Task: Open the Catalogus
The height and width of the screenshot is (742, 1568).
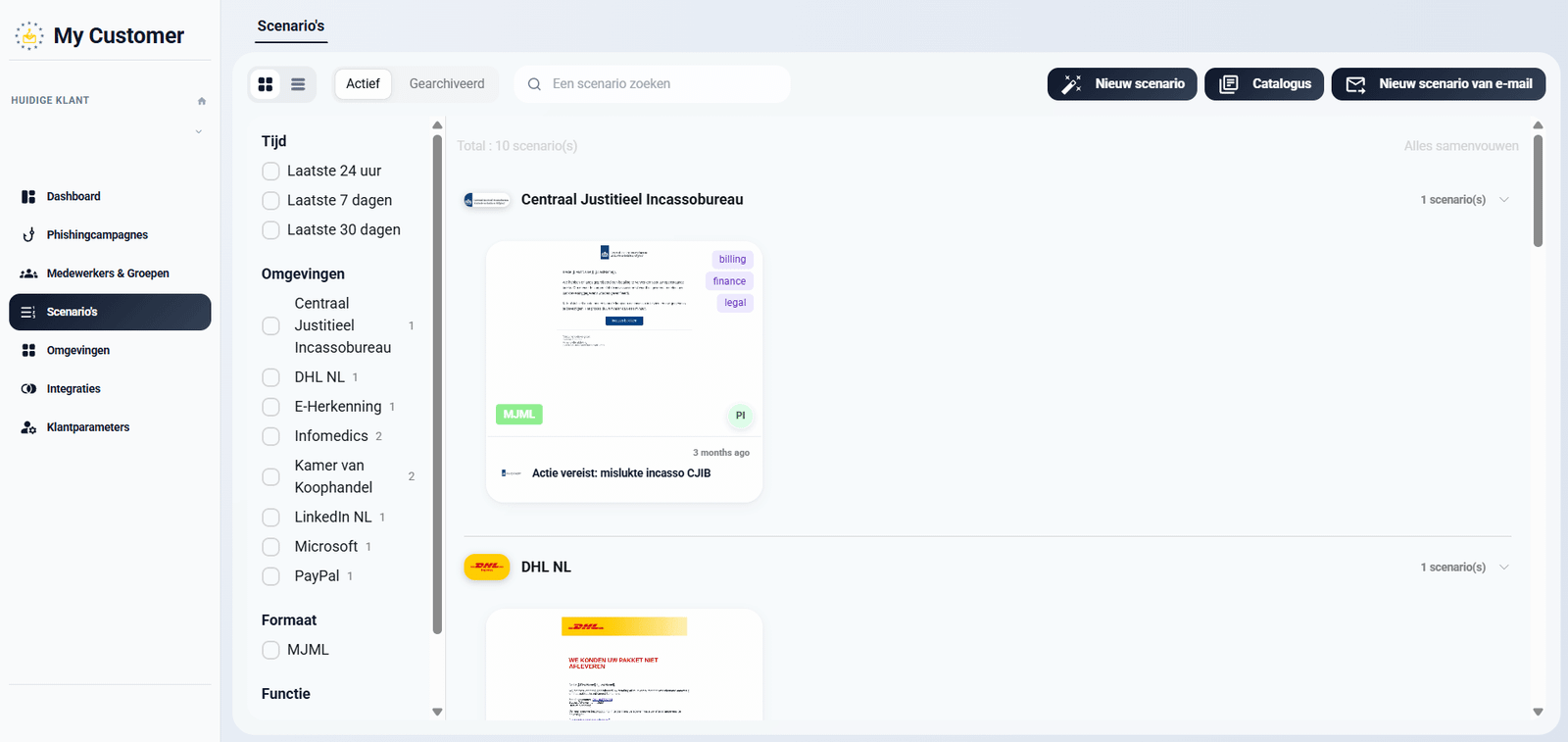Action: [1264, 84]
